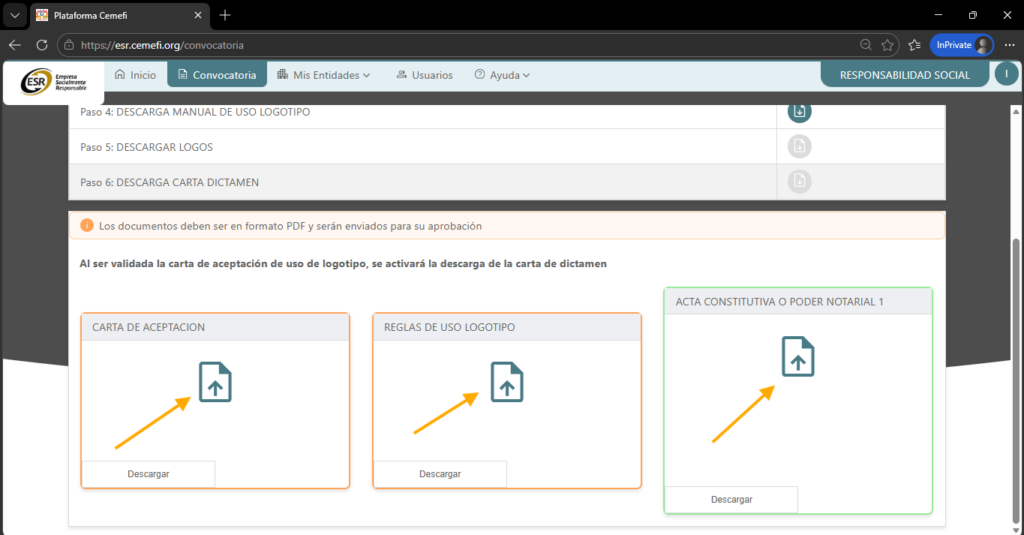Click the Paso 5 DESCARGAR LOGOS download icon

point(799,147)
